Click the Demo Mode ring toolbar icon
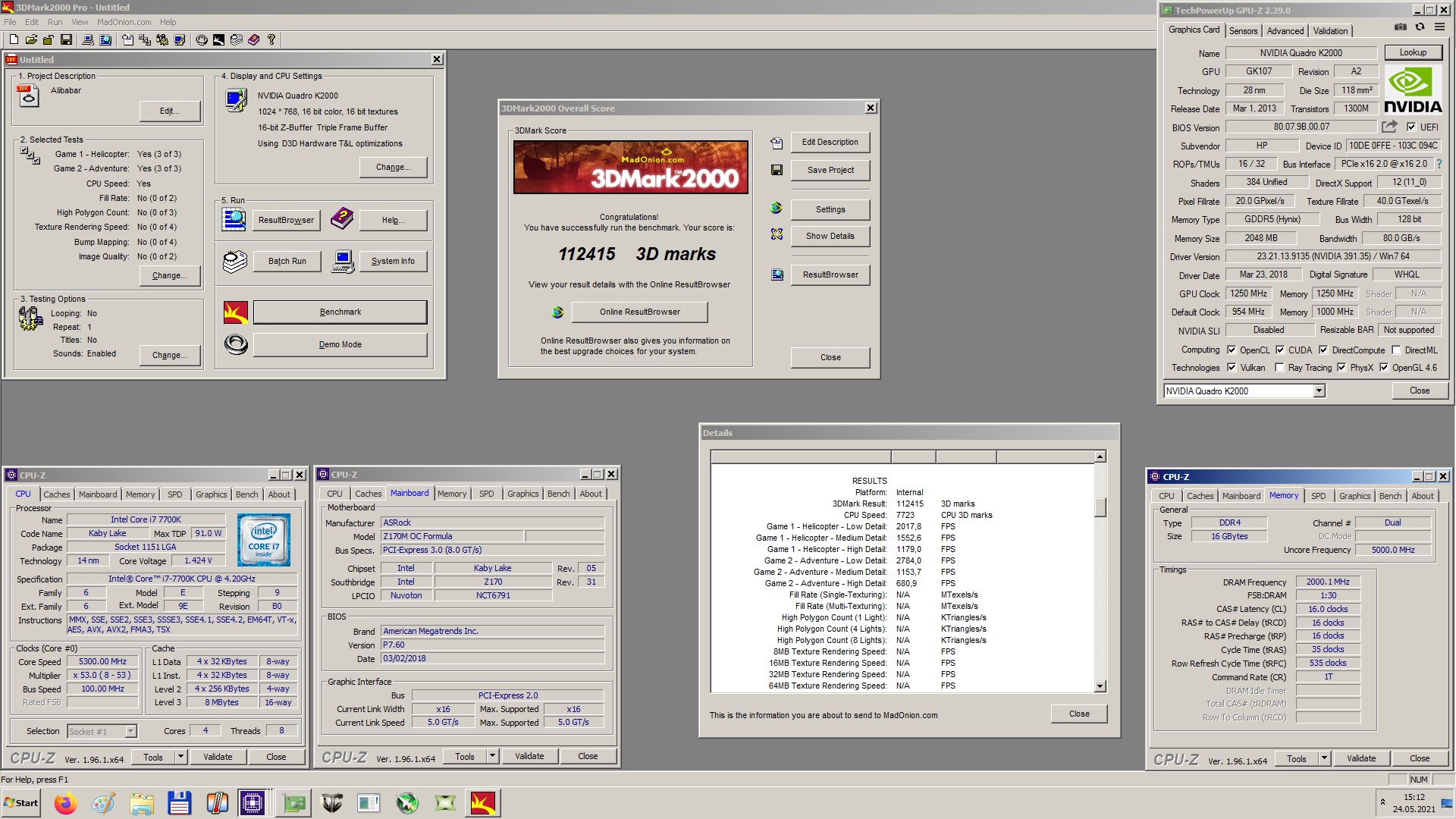Screen dimensions: 1456x819 [x=202, y=39]
